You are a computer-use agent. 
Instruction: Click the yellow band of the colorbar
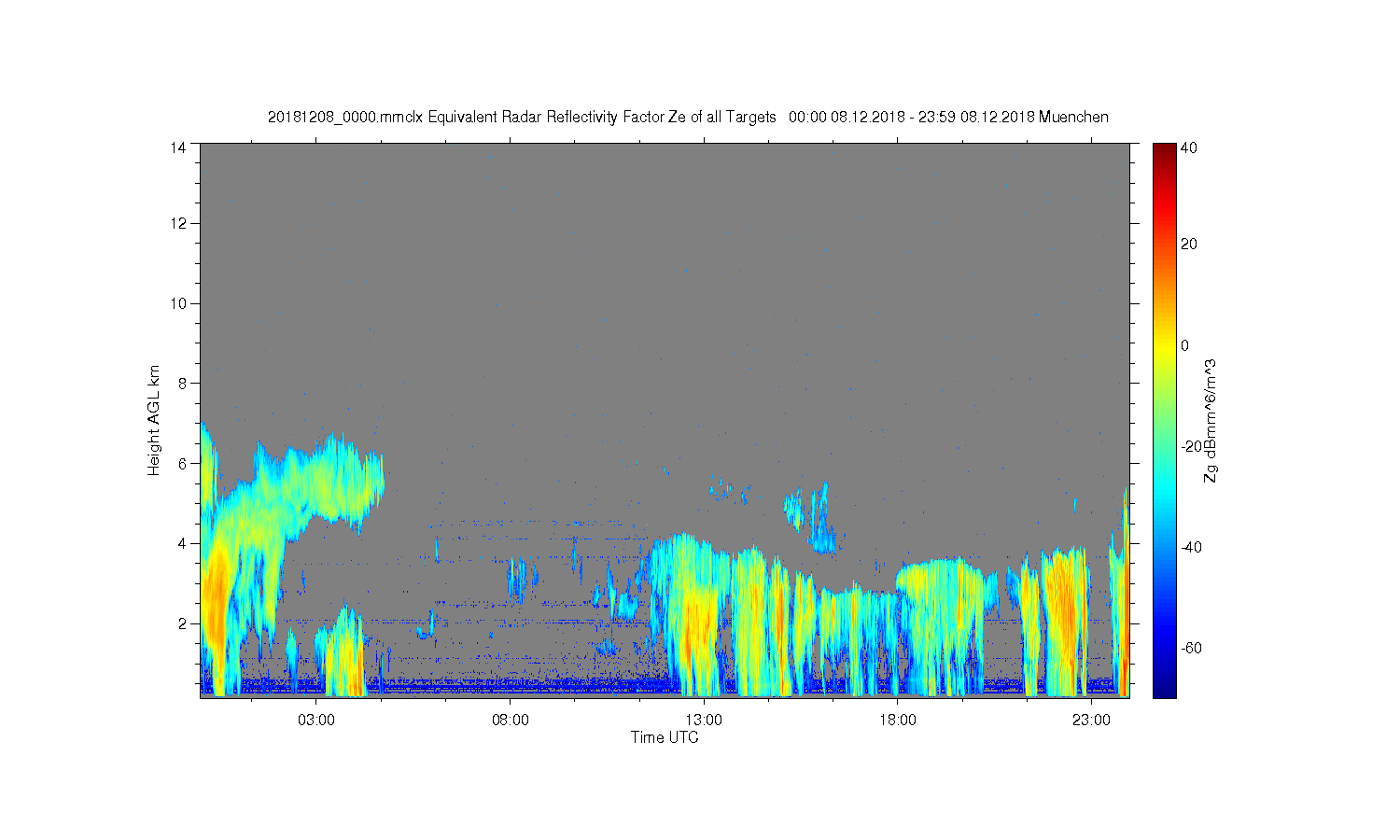click(x=1164, y=345)
